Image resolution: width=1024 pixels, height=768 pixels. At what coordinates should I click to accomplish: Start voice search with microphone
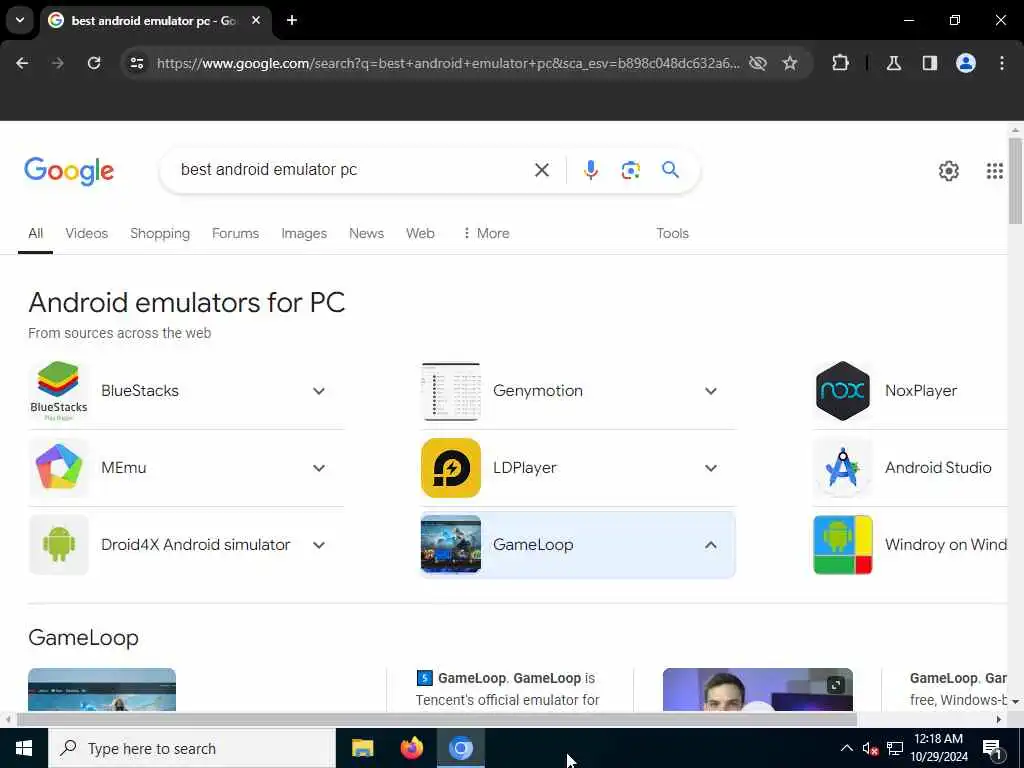tap(591, 170)
